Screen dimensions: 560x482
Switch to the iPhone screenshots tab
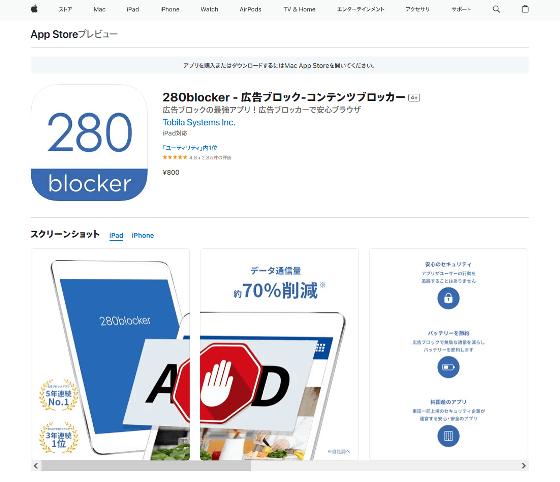tap(142, 236)
